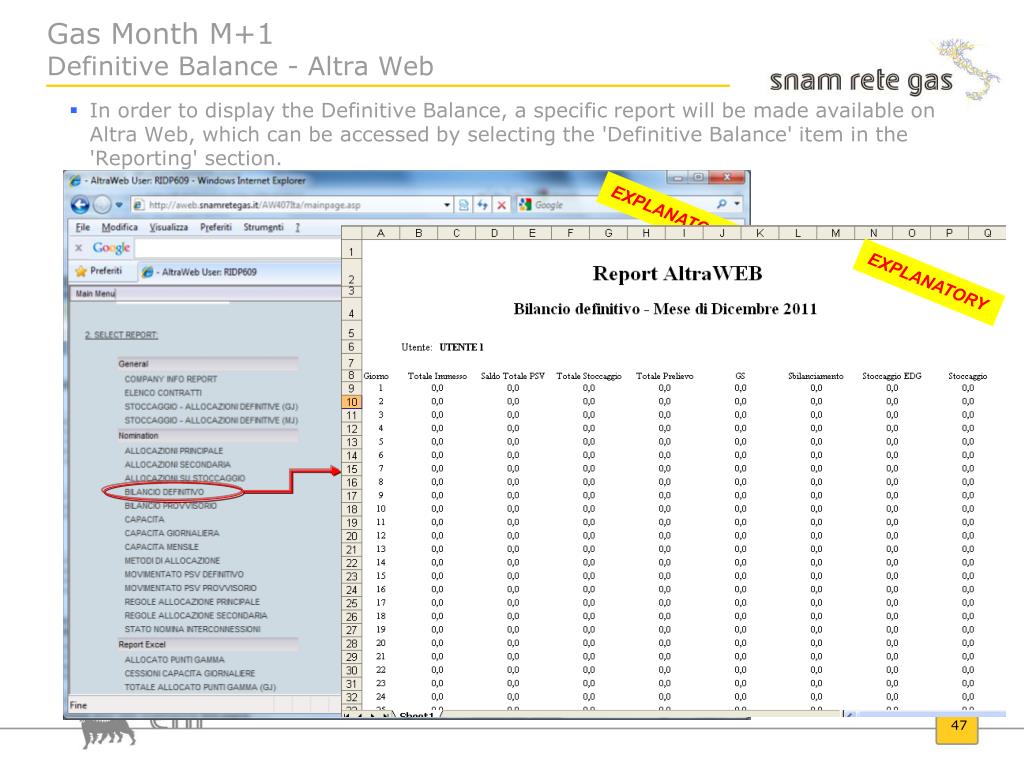Open the CAPACITA MENSILE report
This screenshot has height=768, width=1024.
pyautogui.click(x=161, y=547)
